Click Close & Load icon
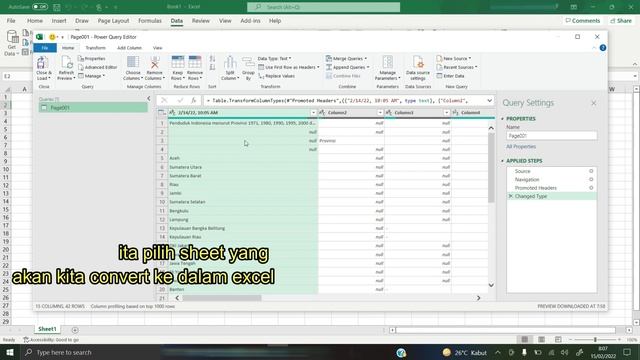 coord(41,62)
